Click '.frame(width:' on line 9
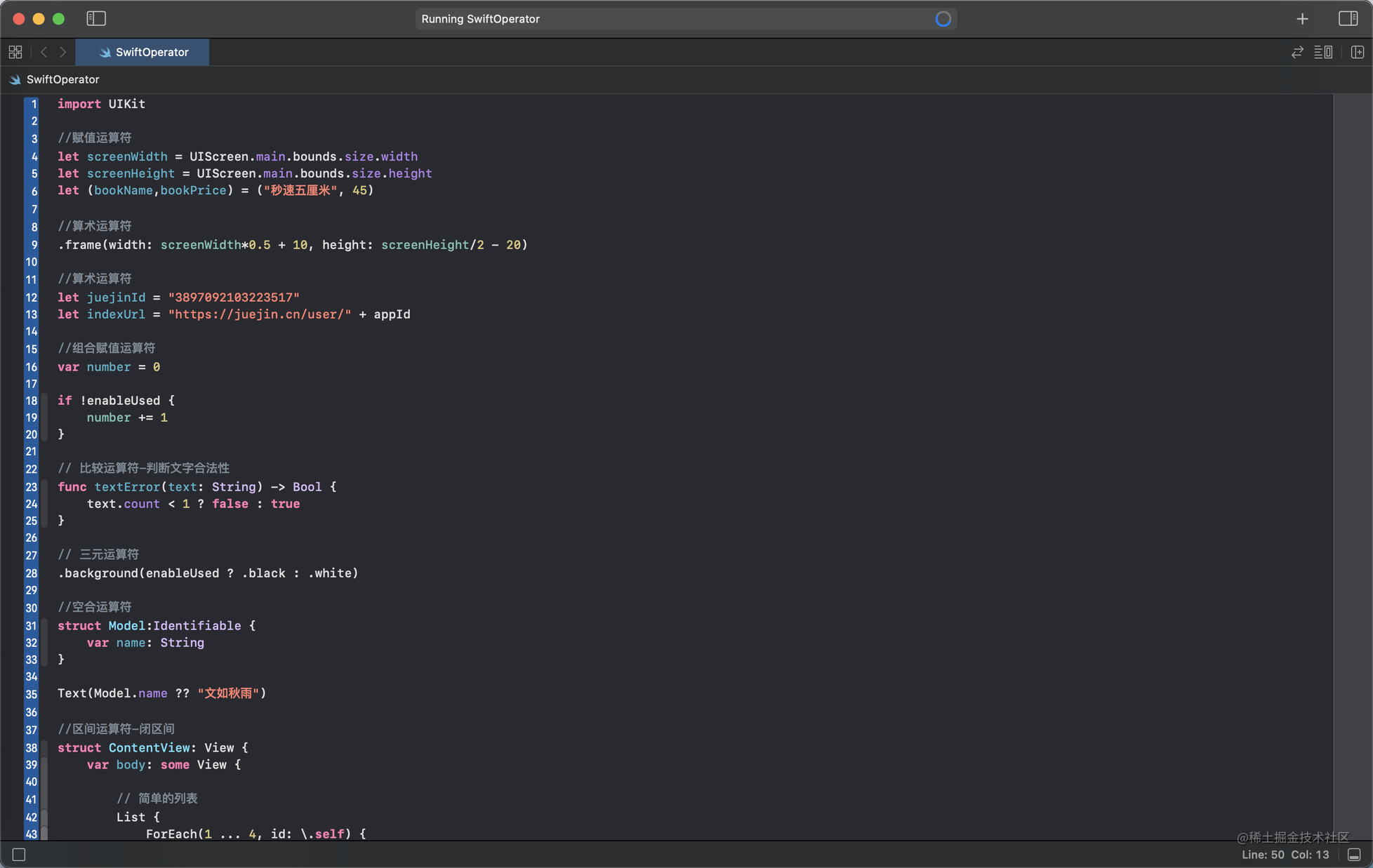 pos(105,245)
